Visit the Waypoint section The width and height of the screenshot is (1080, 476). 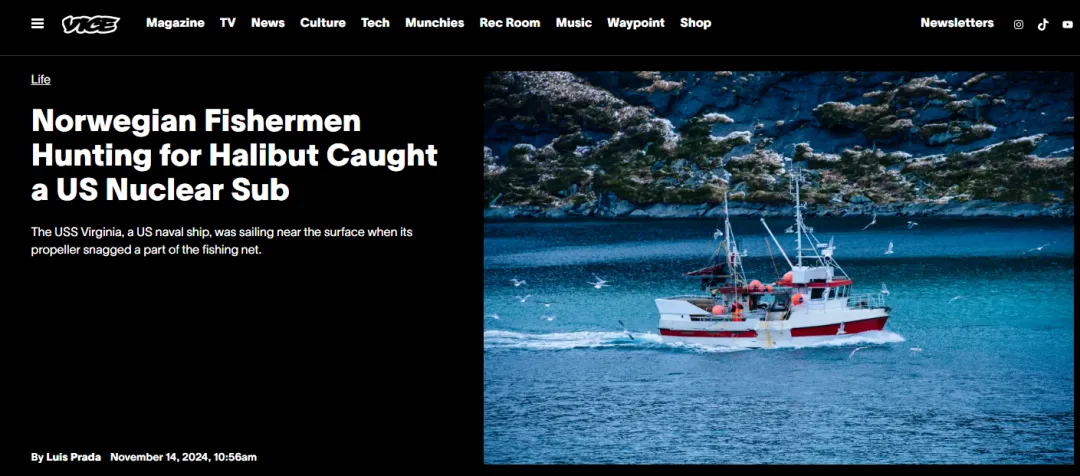tap(636, 23)
